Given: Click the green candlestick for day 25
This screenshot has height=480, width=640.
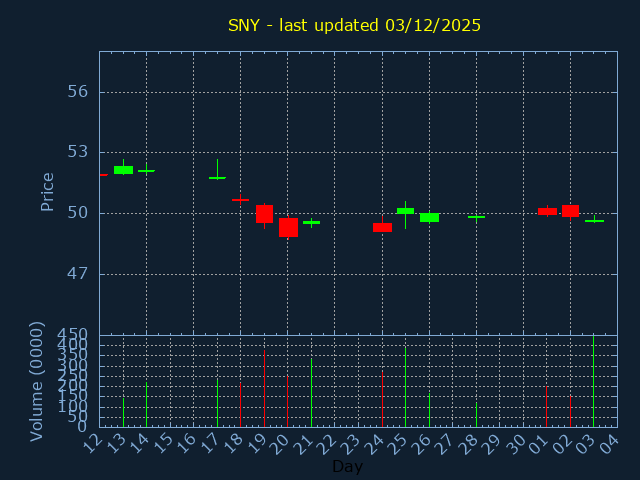Looking at the screenshot, I should [x=405, y=211].
